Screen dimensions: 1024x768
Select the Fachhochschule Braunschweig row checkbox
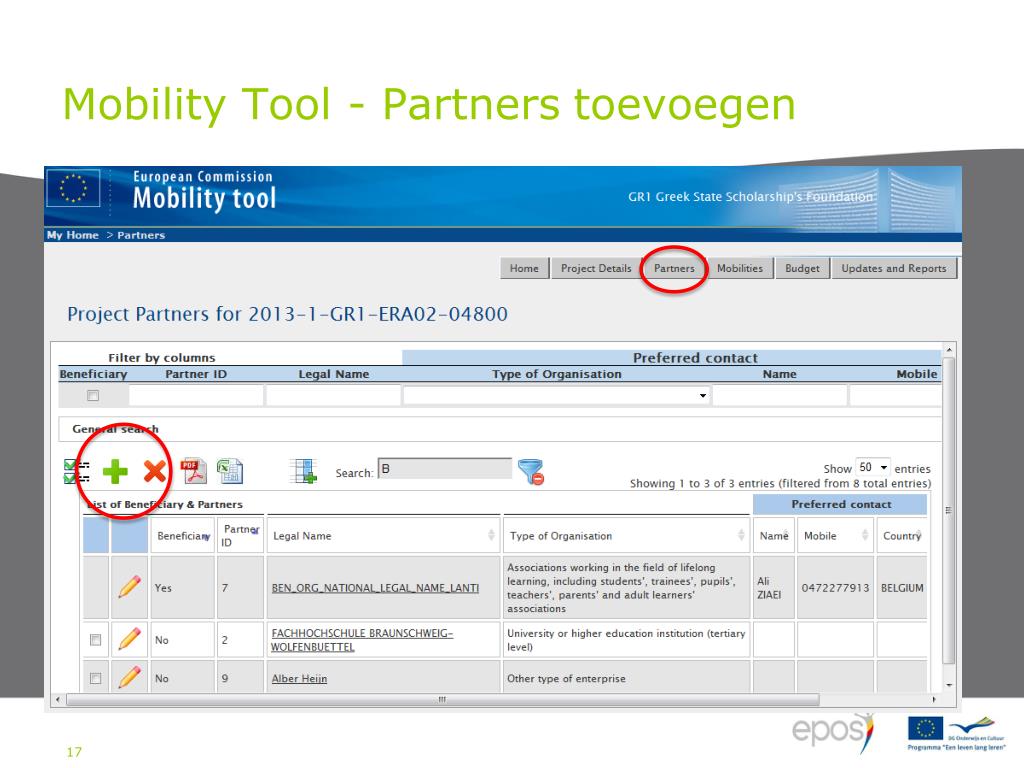coord(95,639)
